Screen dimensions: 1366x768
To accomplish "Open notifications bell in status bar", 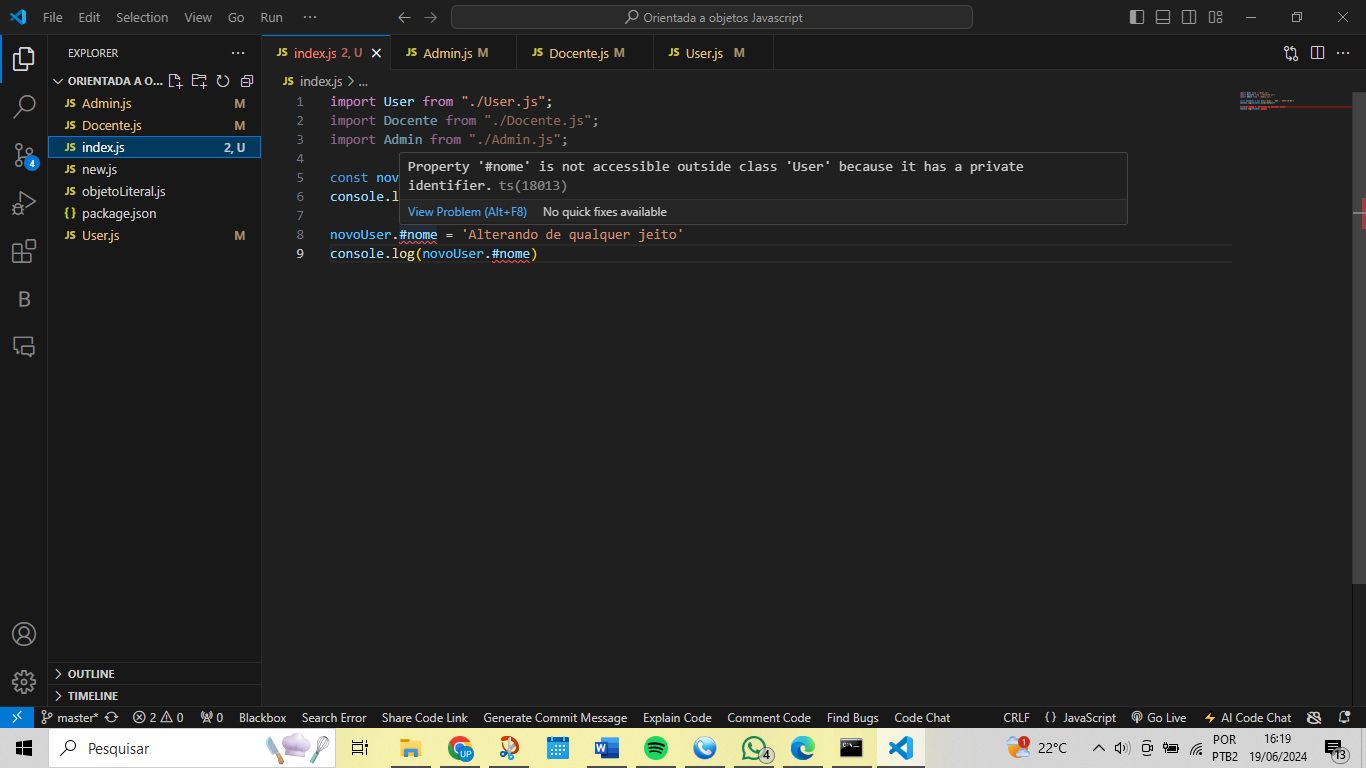I will (1344, 718).
